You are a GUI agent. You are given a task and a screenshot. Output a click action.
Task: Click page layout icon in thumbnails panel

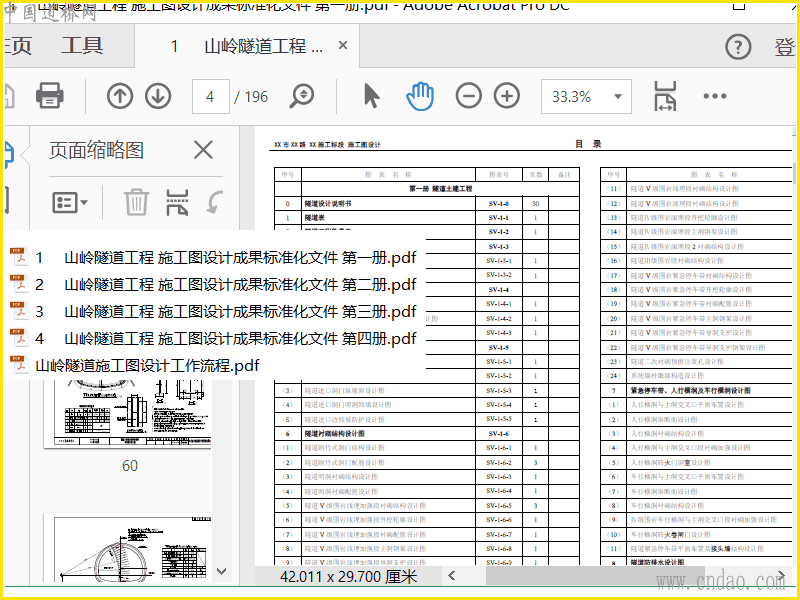pos(177,202)
